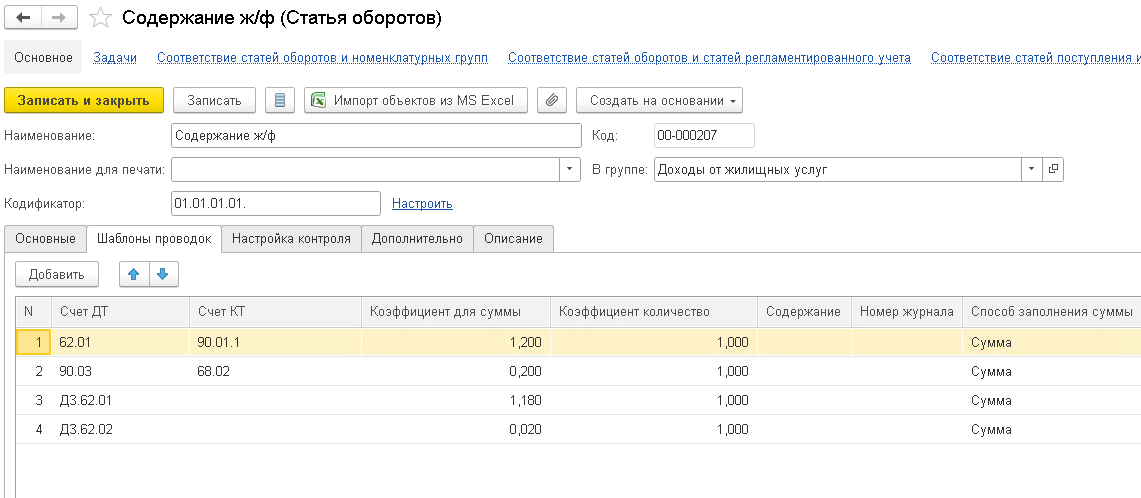Open the 'Дополнительно' tab
The width and height of the screenshot is (1141, 498).
[417, 239]
